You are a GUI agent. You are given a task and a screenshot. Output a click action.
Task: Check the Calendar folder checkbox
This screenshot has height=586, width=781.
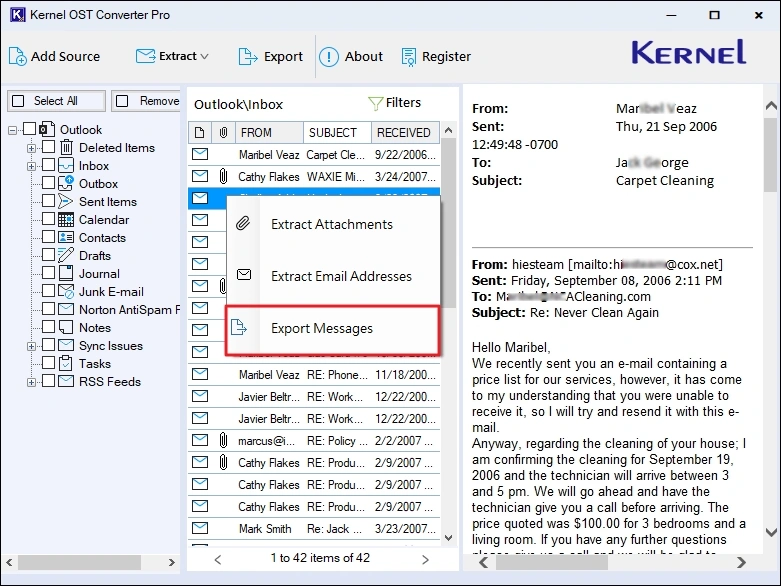tap(48, 219)
